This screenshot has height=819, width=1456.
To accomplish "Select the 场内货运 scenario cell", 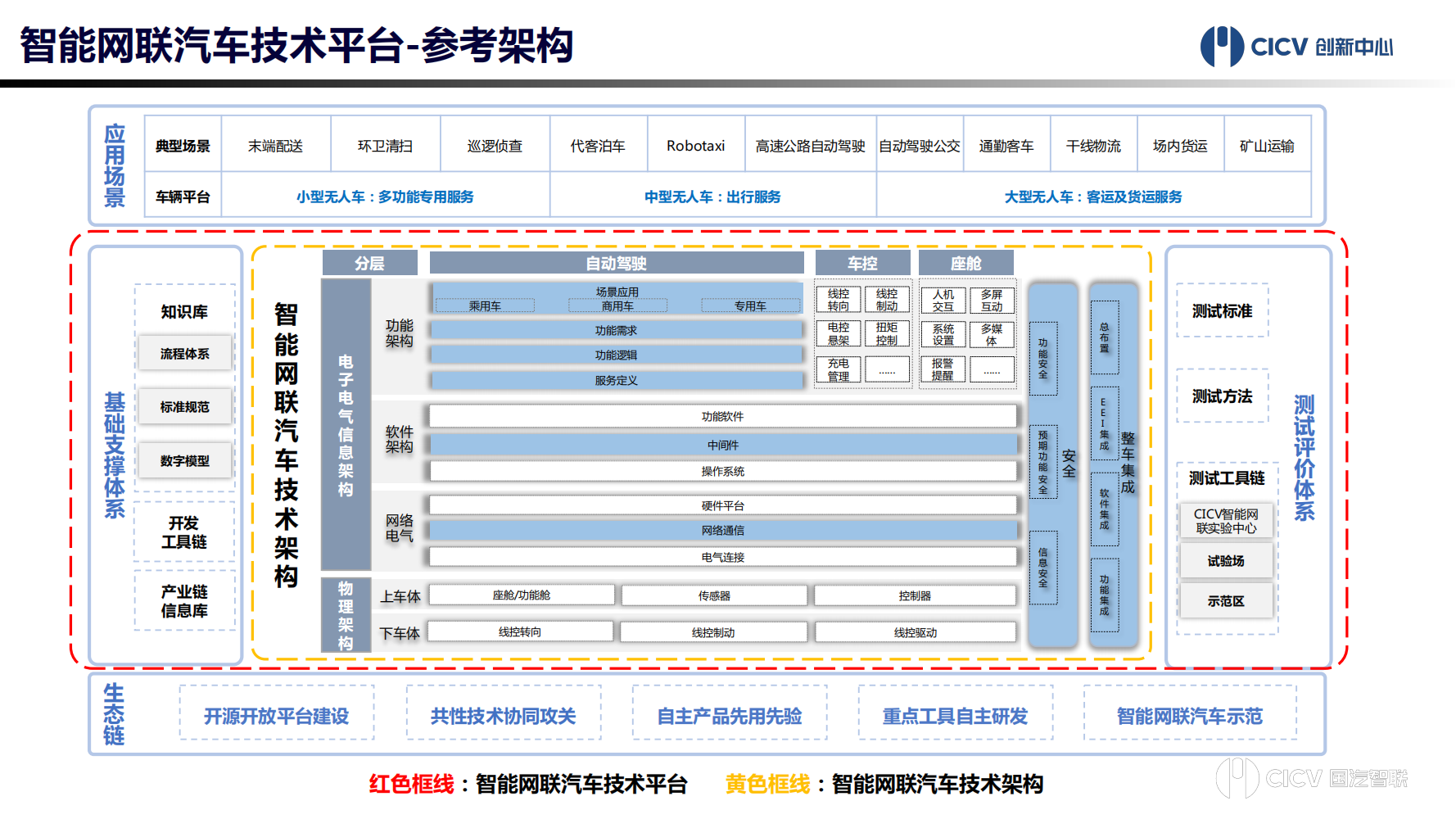I will coord(1180,146).
